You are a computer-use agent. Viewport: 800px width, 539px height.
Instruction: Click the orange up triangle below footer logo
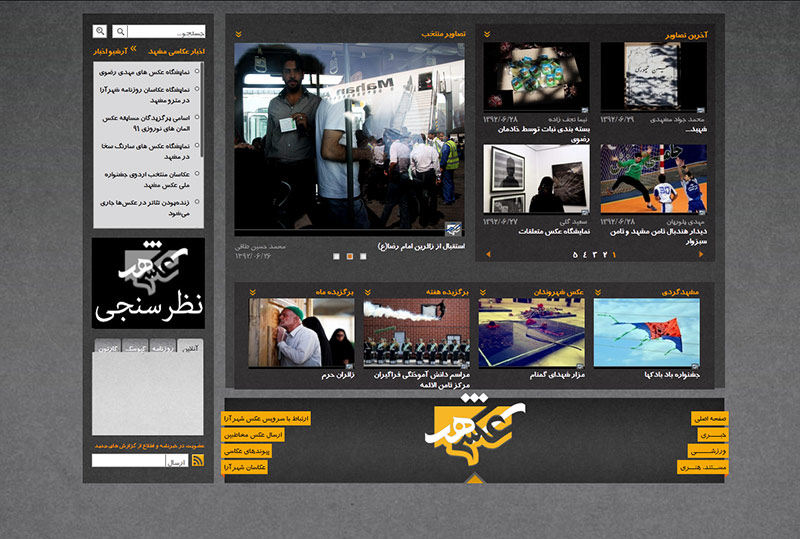coord(474,479)
